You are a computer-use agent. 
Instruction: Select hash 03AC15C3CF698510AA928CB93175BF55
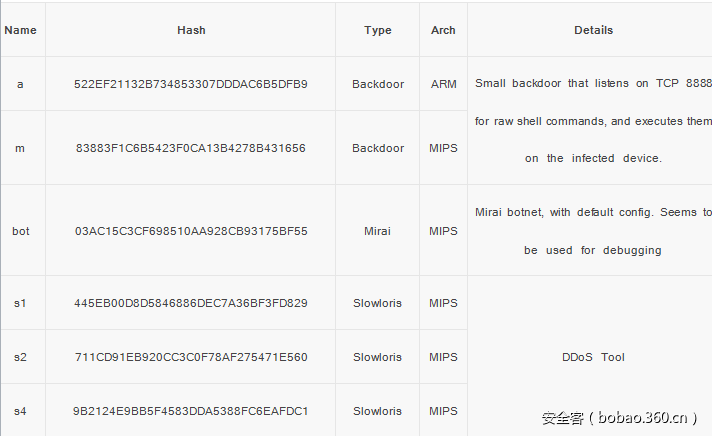191,231
